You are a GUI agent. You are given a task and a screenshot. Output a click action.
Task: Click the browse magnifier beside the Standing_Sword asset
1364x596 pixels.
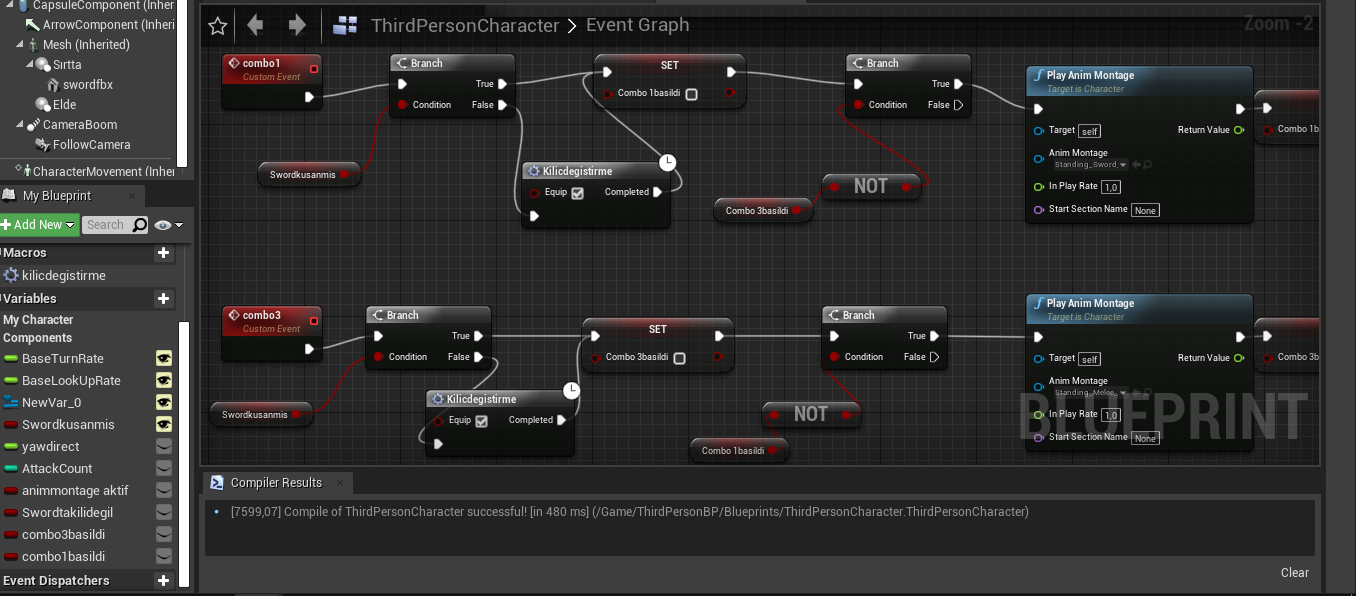click(x=1146, y=165)
